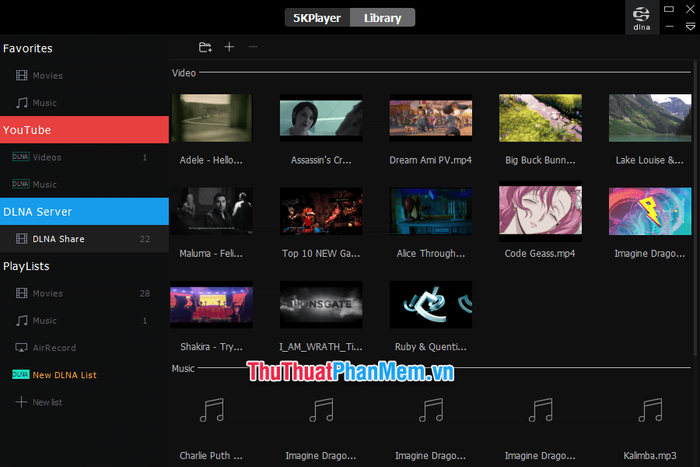Screen dimensions: 700x467
Task: Select the YouTube section header
Action: click(84, 130)
